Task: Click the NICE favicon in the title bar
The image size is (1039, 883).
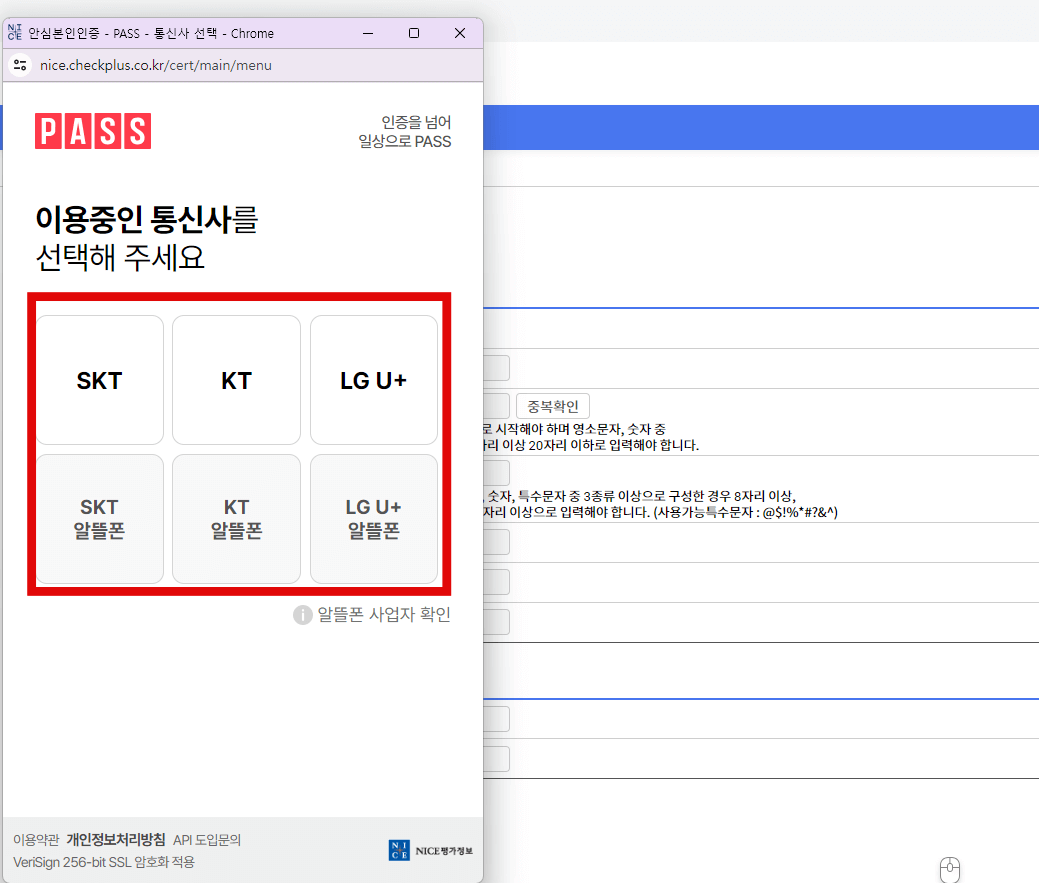Action: point(14,32)
